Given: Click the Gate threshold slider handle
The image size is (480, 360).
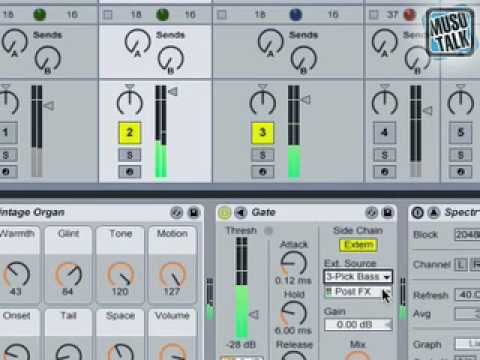Looking at the screenshot, I should [254, 315].
